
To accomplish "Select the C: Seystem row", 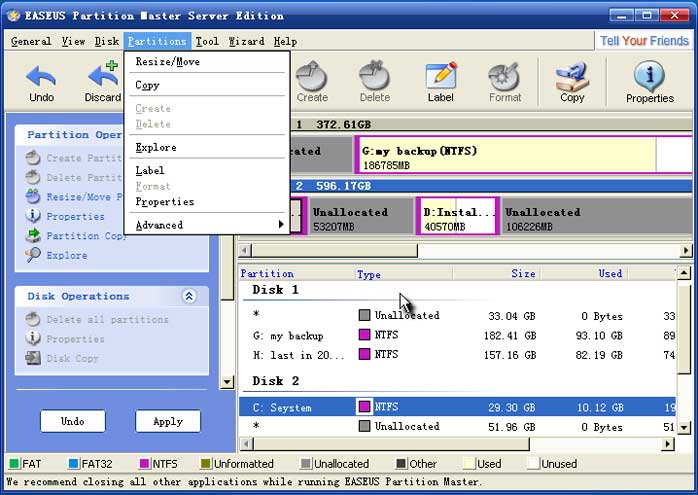I will (x=458, y=407).
